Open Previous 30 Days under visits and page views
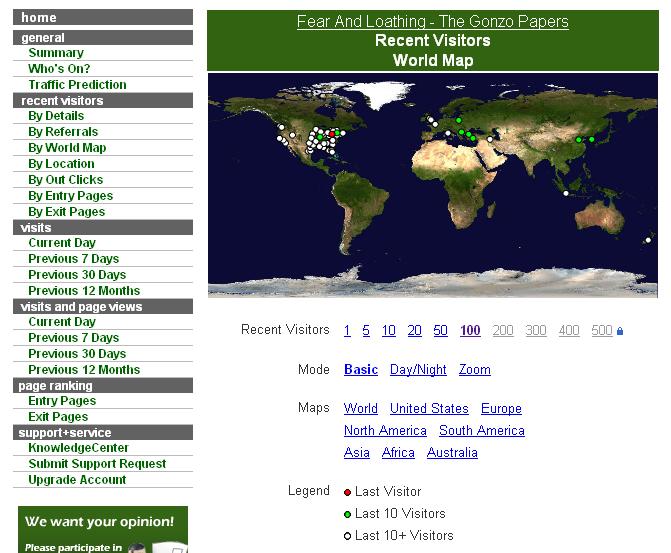This screenshot has width=671, height=553. coord(77,354)
